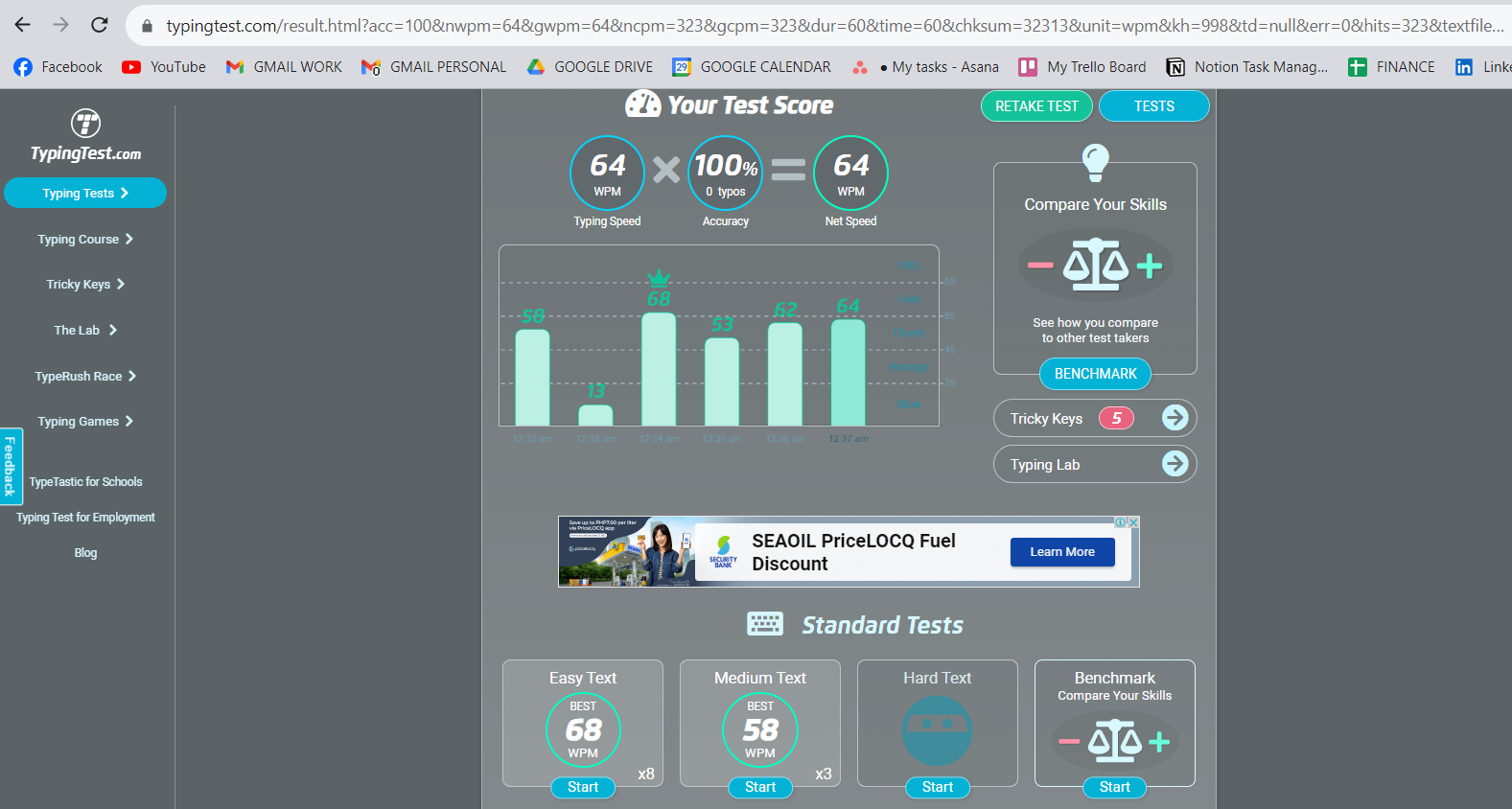Open the My tasks - Asana bookmark
Screen dimensions: 1512x809
925,67
